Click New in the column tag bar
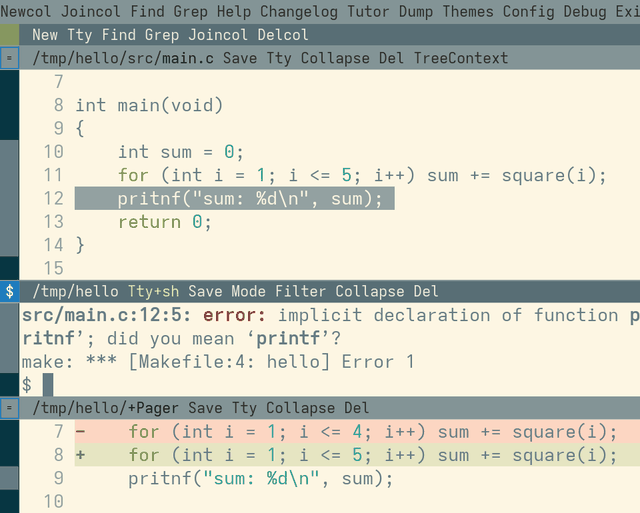 point(45,35)
